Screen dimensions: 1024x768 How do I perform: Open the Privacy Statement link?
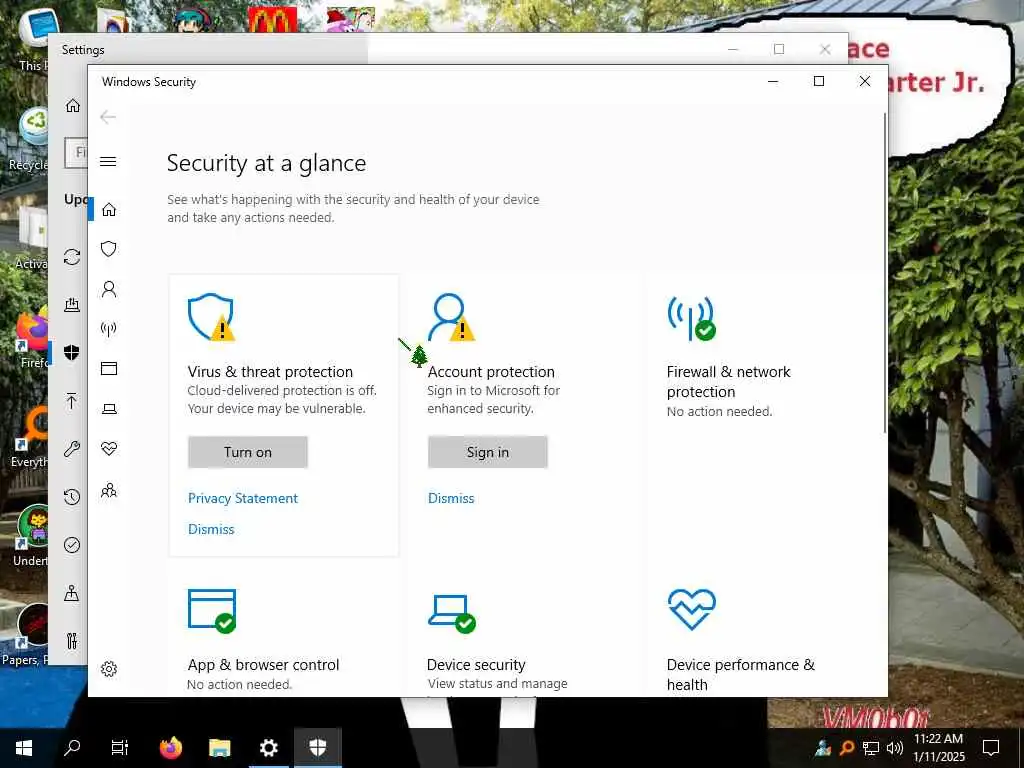pos(243,498)
